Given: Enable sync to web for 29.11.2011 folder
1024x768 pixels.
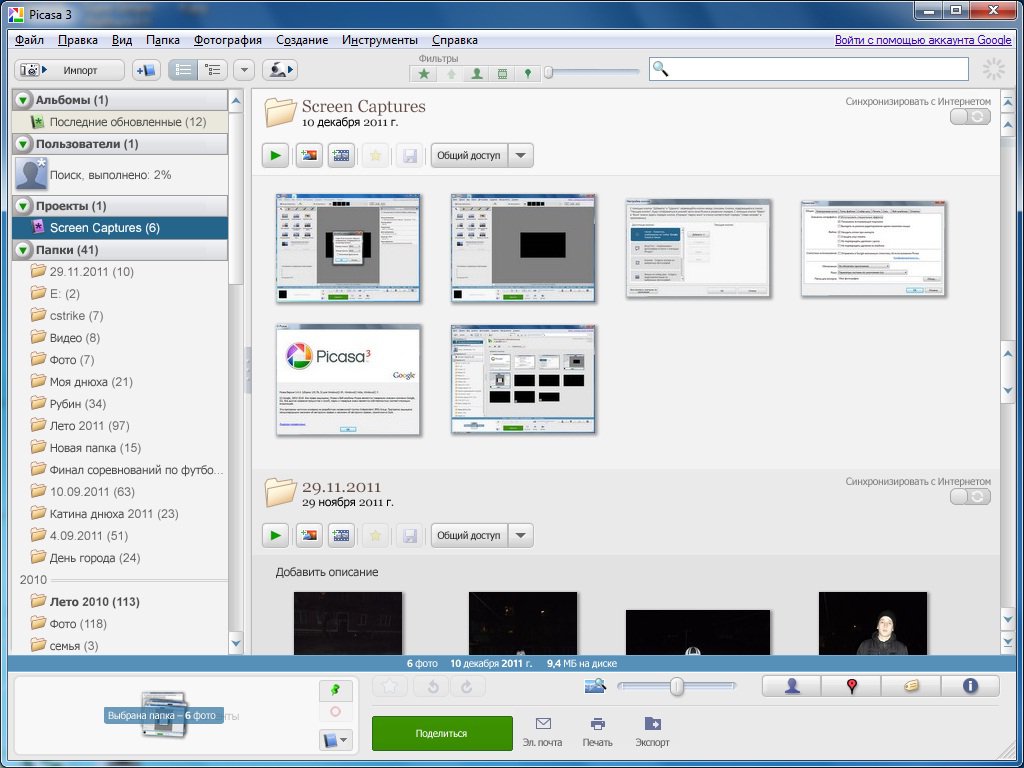Looking at the screenshot, I should point(969,497).
